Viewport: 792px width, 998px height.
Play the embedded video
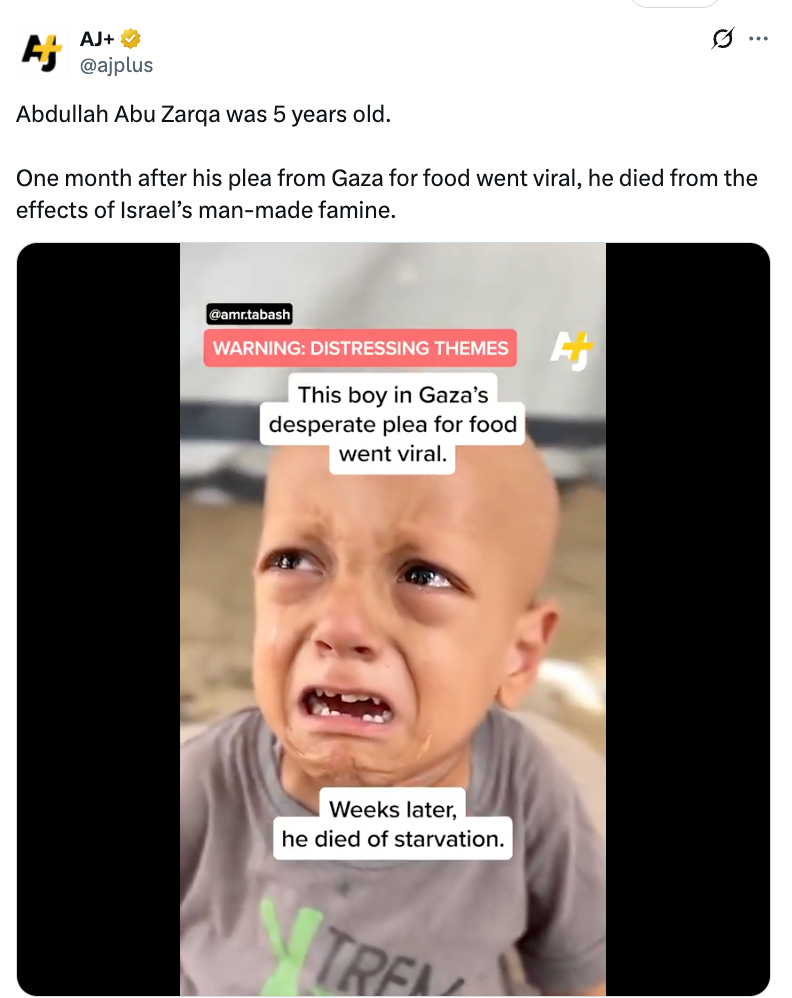point(393,619)
